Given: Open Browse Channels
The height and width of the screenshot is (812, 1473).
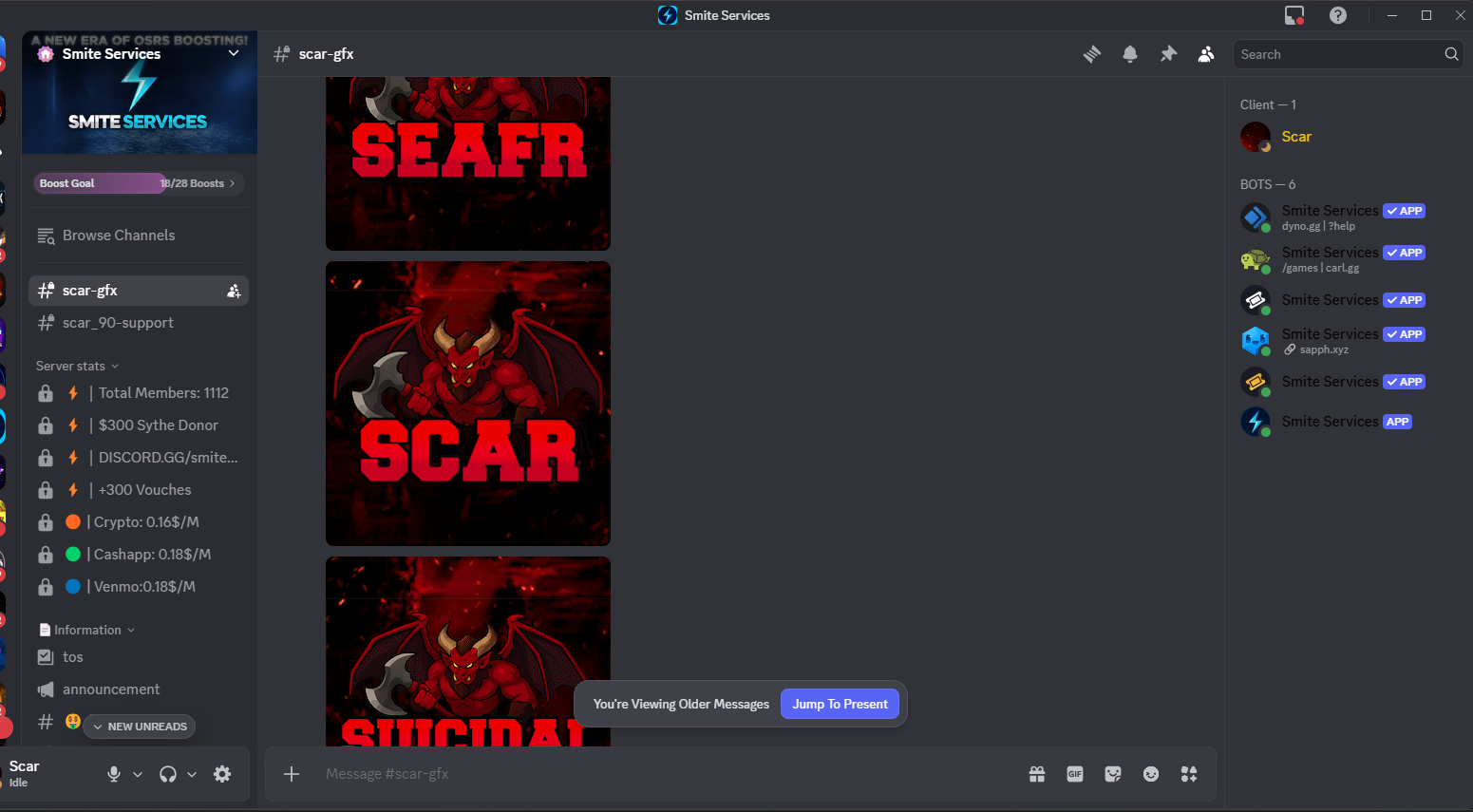Looking at the screenshot, I should coord(139,236).
